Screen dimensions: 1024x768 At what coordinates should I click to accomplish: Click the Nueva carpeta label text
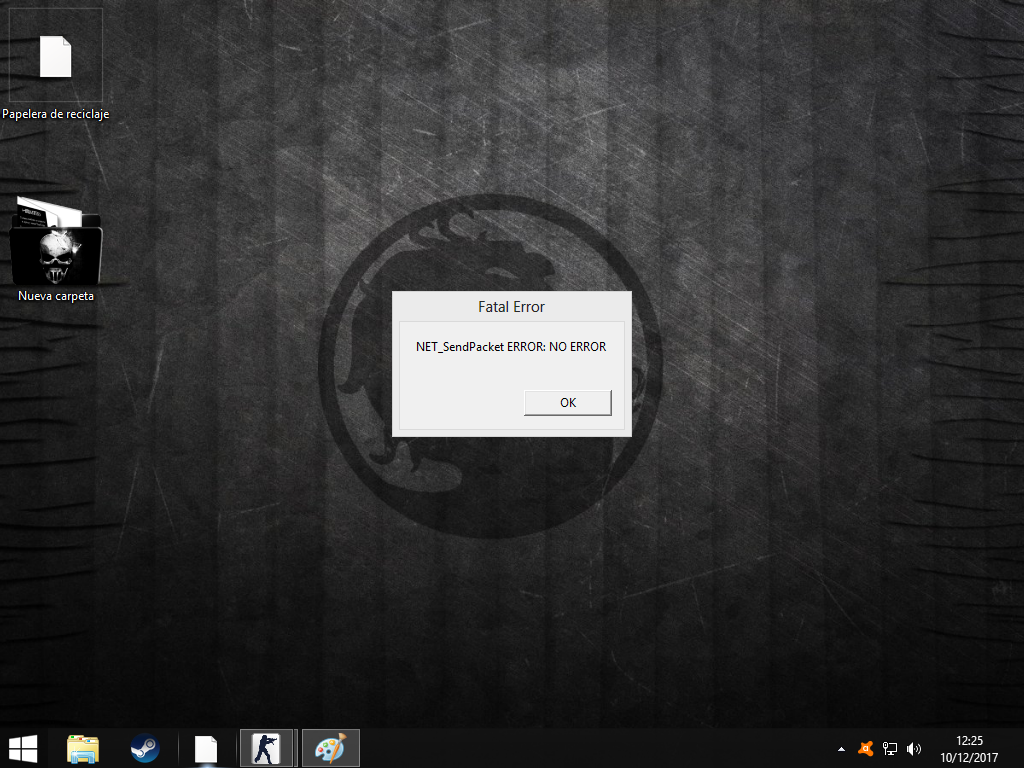(x=56, y=296)
